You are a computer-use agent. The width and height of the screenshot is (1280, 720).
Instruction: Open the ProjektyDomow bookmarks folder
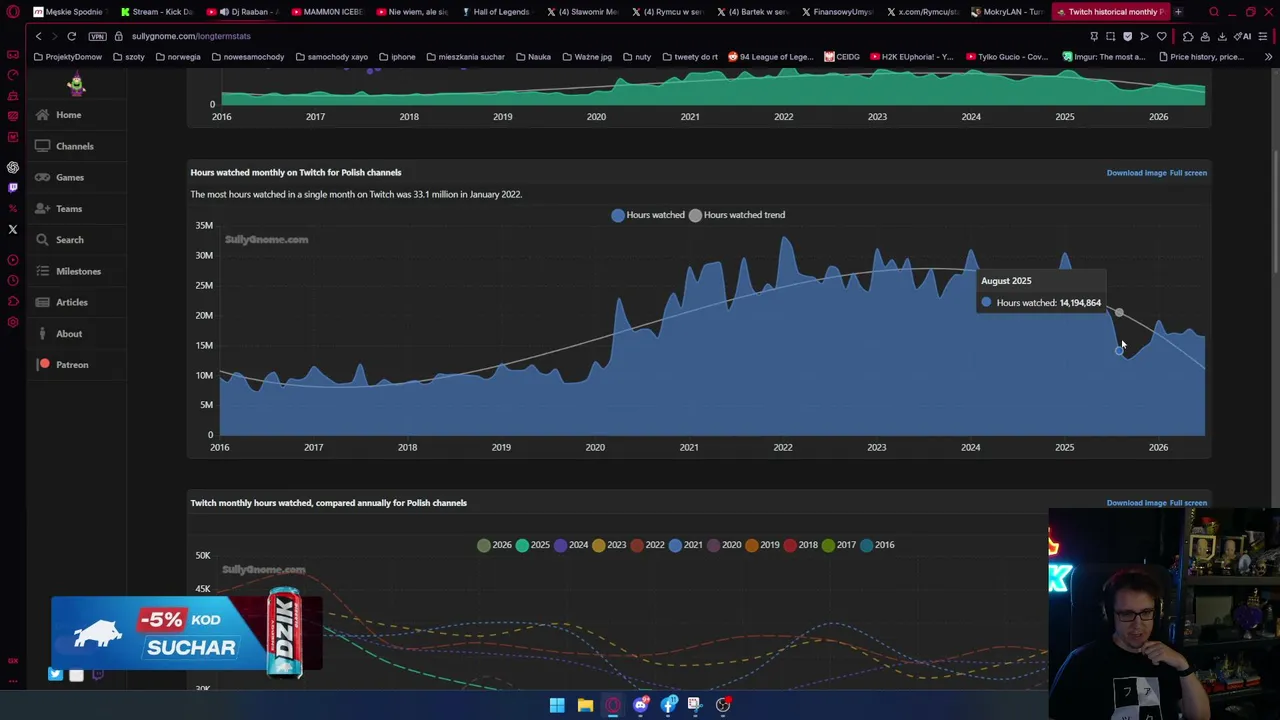pyautogui.click(x=68, y=57)
